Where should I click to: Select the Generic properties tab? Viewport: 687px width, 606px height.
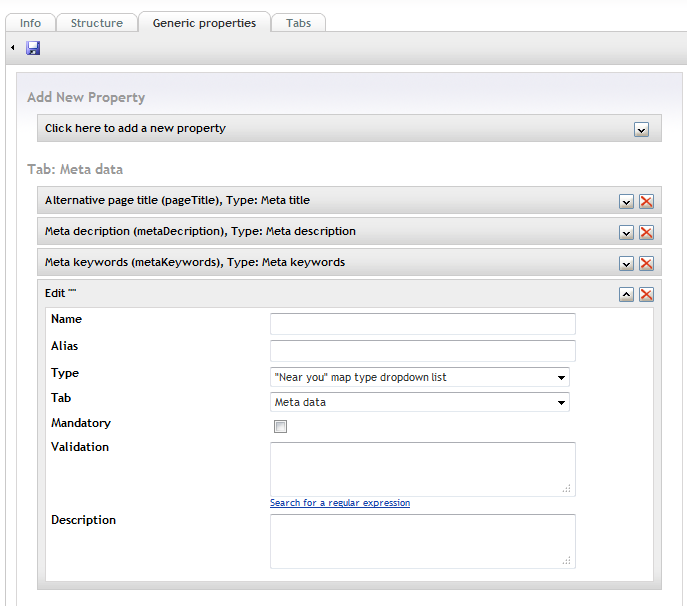tap(204, 23)
